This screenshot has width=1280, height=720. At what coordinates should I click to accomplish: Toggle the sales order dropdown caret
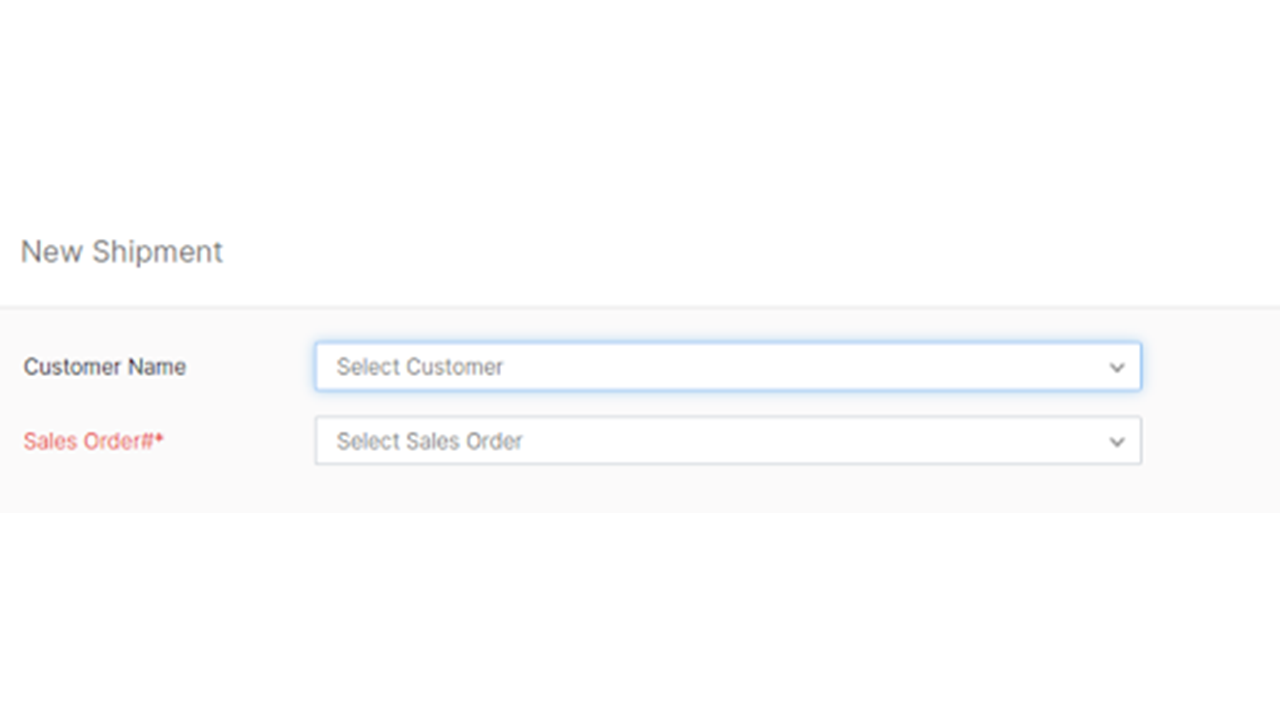click(x=1117, y=441)
